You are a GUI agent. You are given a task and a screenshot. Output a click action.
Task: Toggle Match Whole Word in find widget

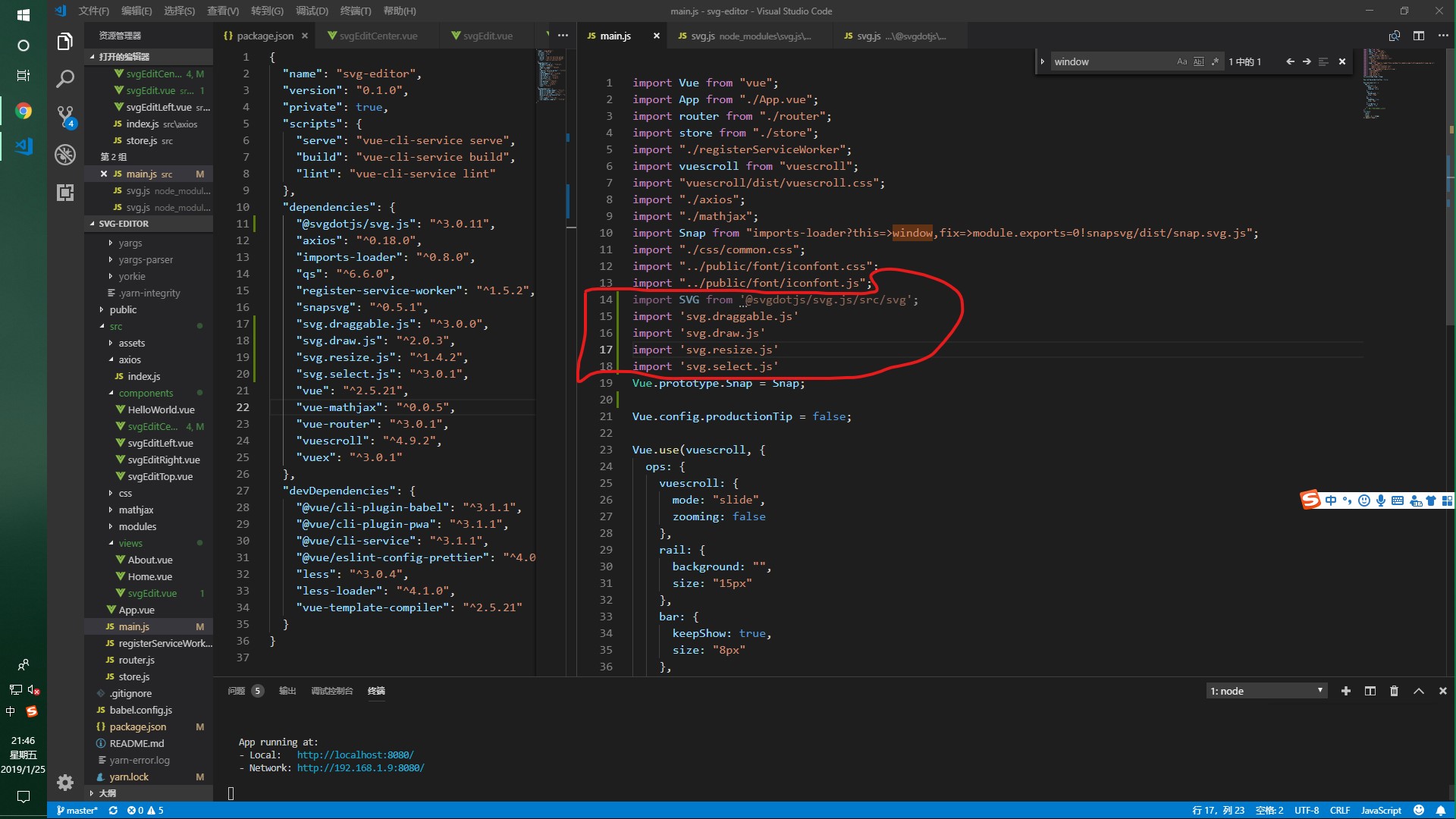tap(1198, 61)
